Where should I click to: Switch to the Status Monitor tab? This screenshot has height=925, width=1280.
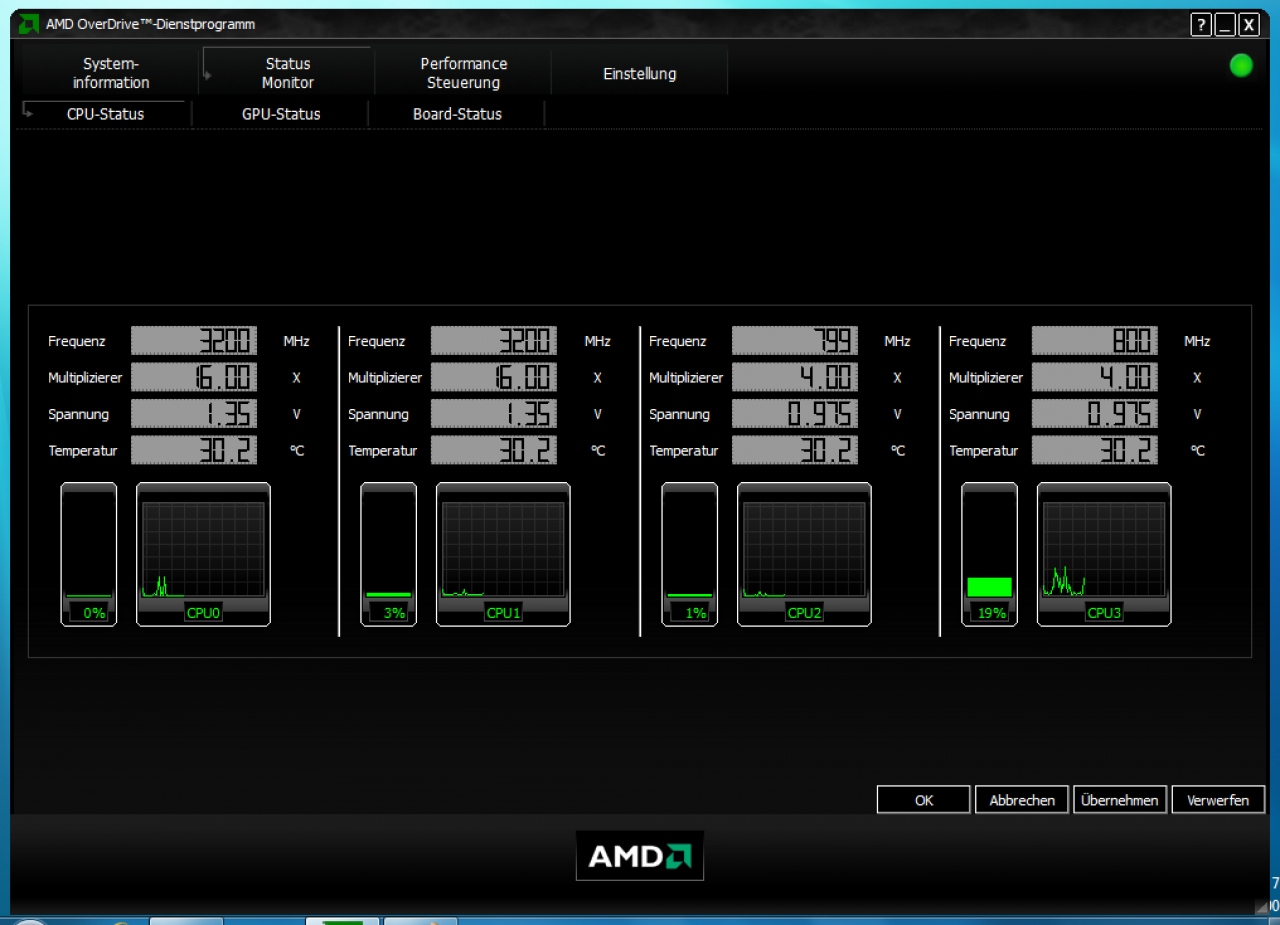click(287, 73)
